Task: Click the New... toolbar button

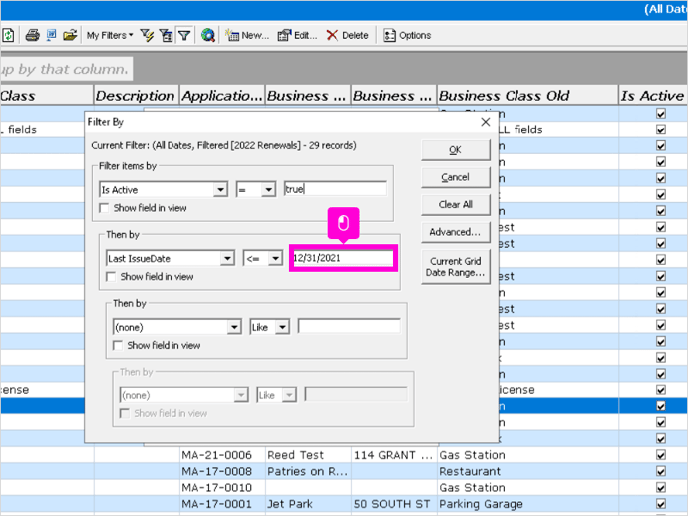Action: (247, 35)
